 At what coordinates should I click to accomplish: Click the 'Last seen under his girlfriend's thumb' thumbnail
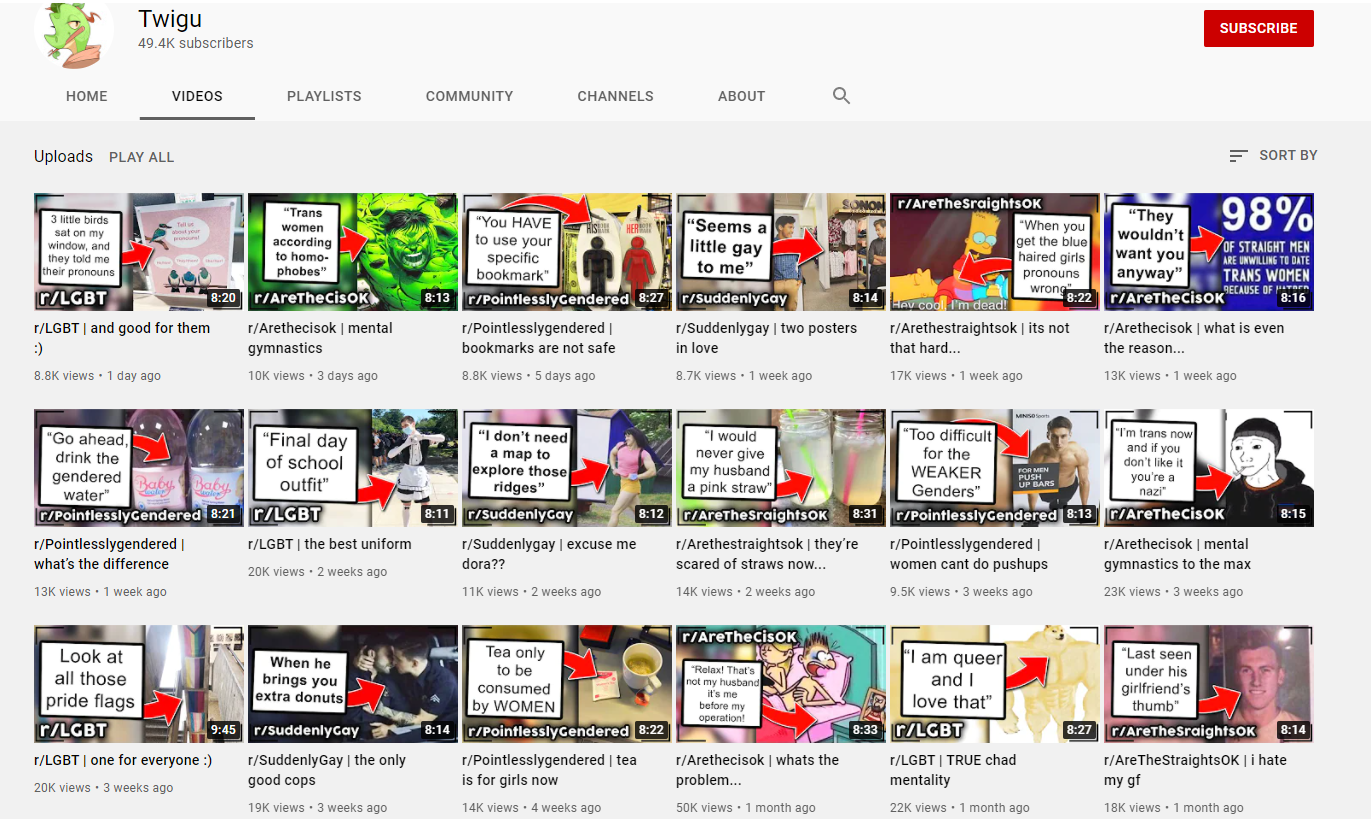(x=1209, y=684)
